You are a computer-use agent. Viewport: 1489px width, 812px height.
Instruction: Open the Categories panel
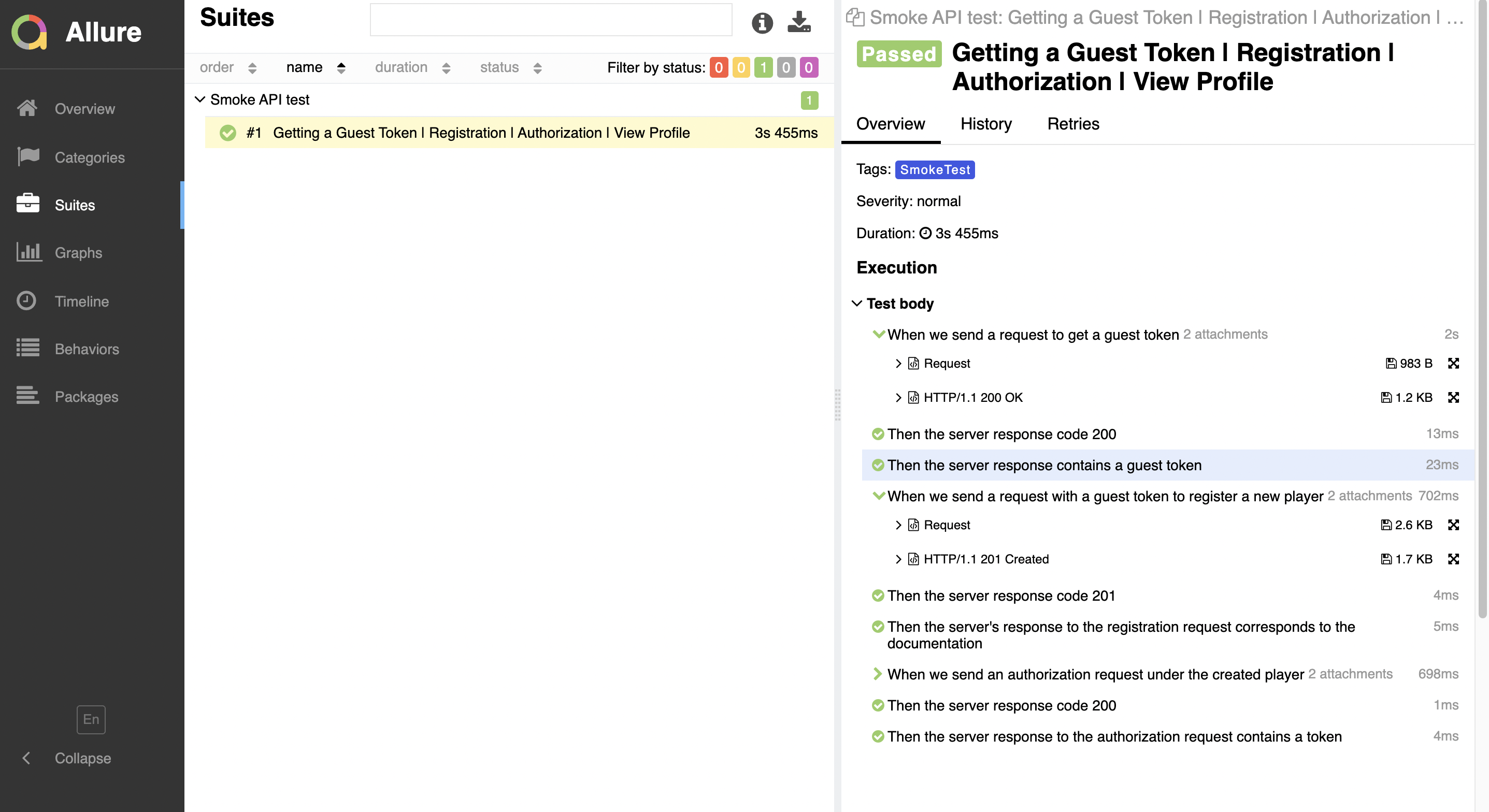[90, 157]
